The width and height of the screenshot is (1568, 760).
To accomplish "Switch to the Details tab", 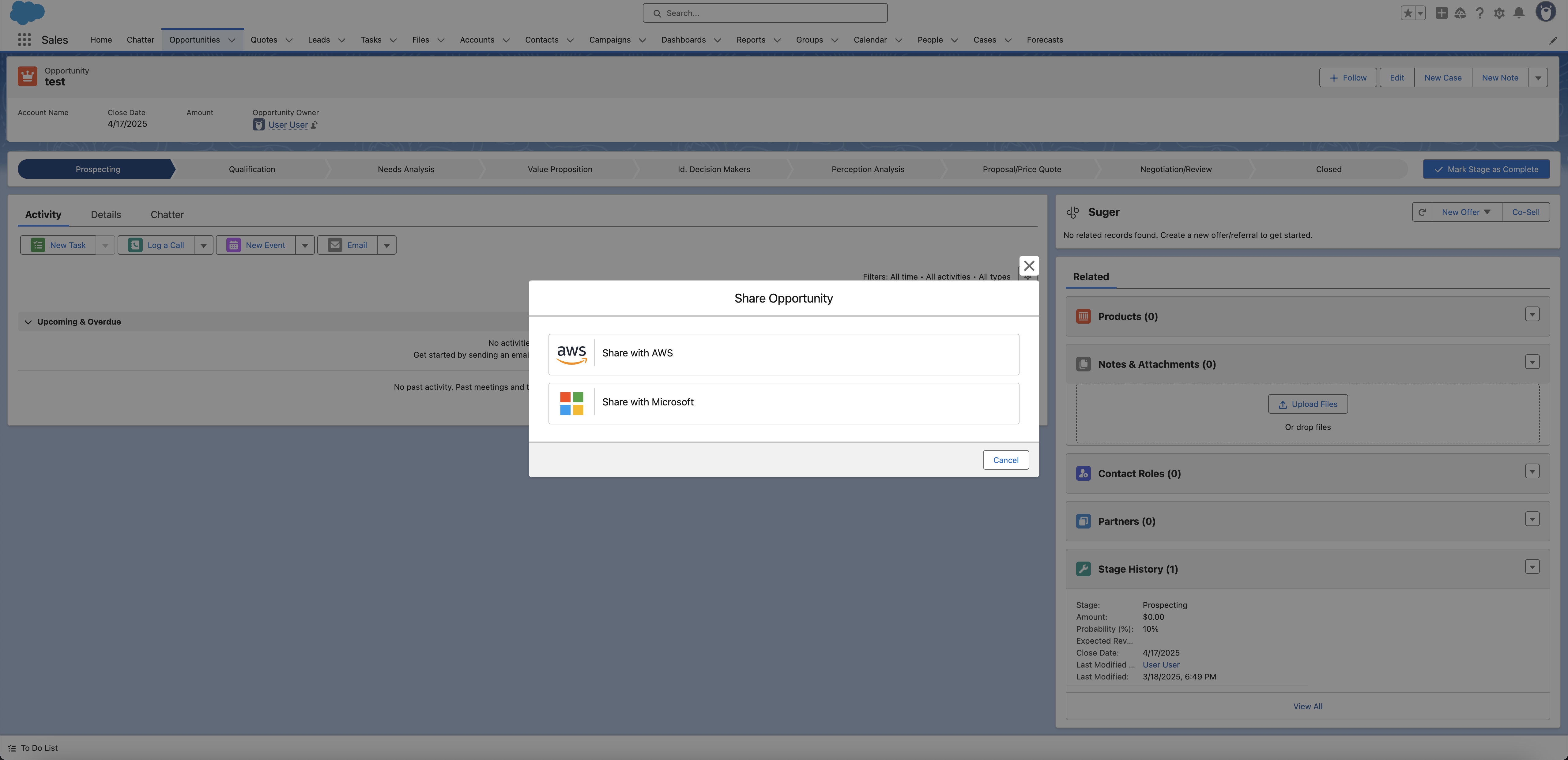I will coord(106,215).
